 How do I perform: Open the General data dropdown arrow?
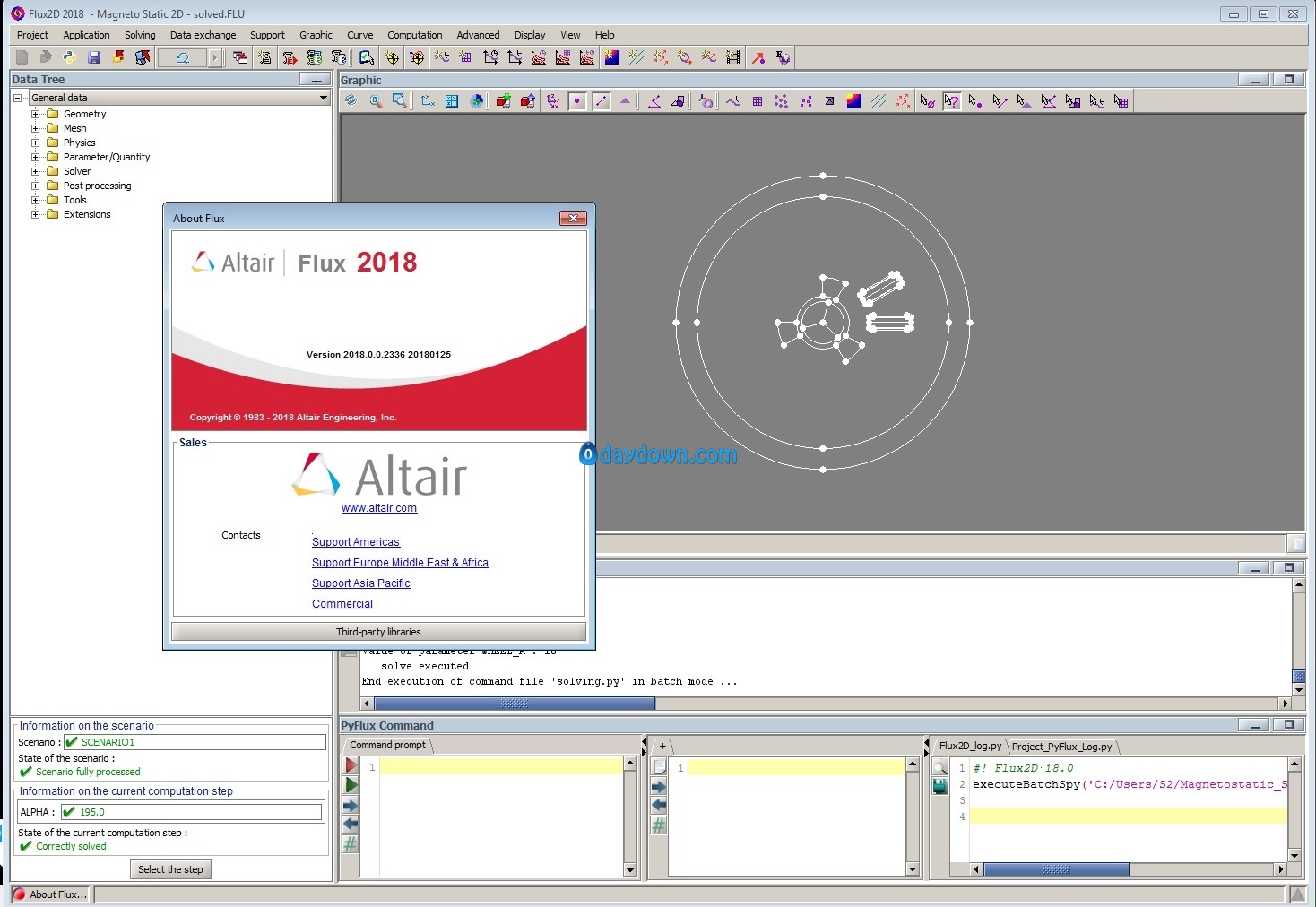324,98
